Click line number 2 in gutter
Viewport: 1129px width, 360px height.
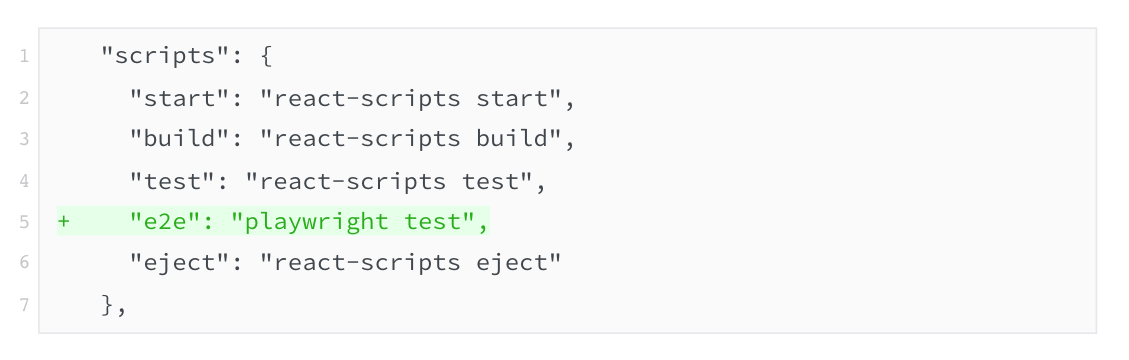pos(24,98)
